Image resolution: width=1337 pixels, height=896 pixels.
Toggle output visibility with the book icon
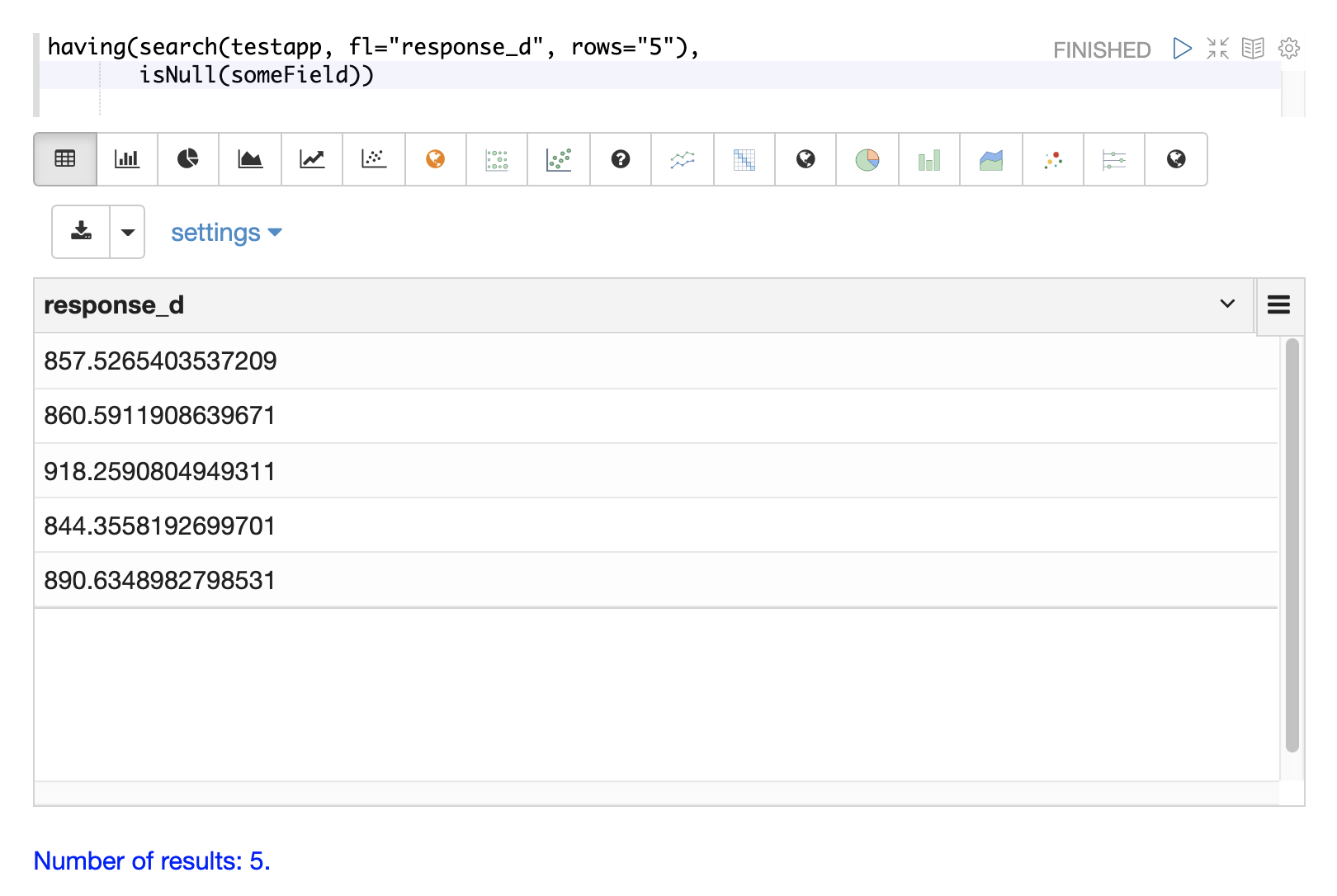pos(1253,49)
